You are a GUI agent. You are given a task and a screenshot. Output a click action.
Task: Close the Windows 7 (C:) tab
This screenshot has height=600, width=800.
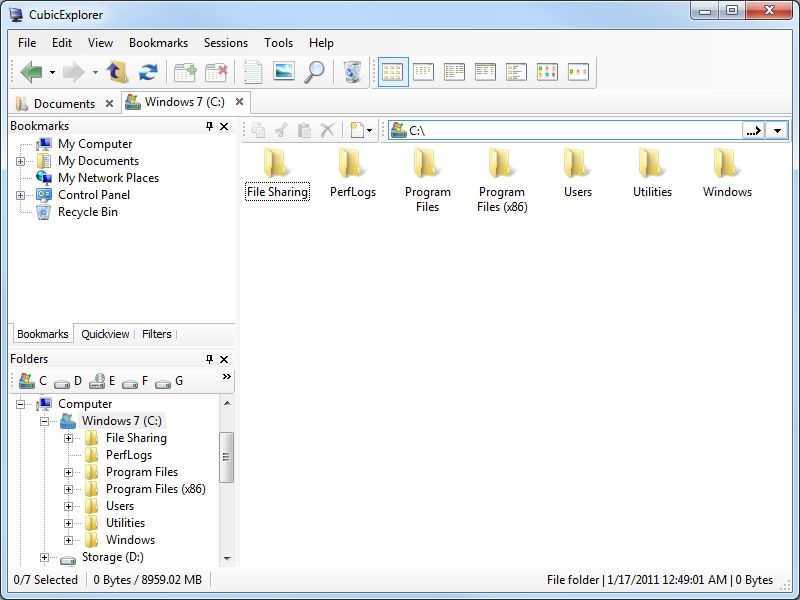point(239,102)
